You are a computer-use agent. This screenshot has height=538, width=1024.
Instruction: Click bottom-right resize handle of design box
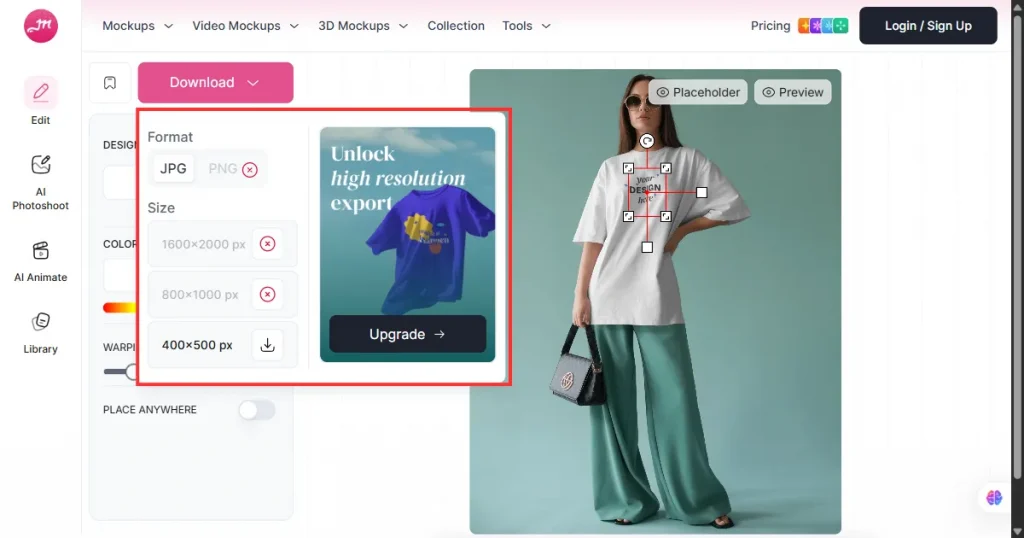coord(665,216)
